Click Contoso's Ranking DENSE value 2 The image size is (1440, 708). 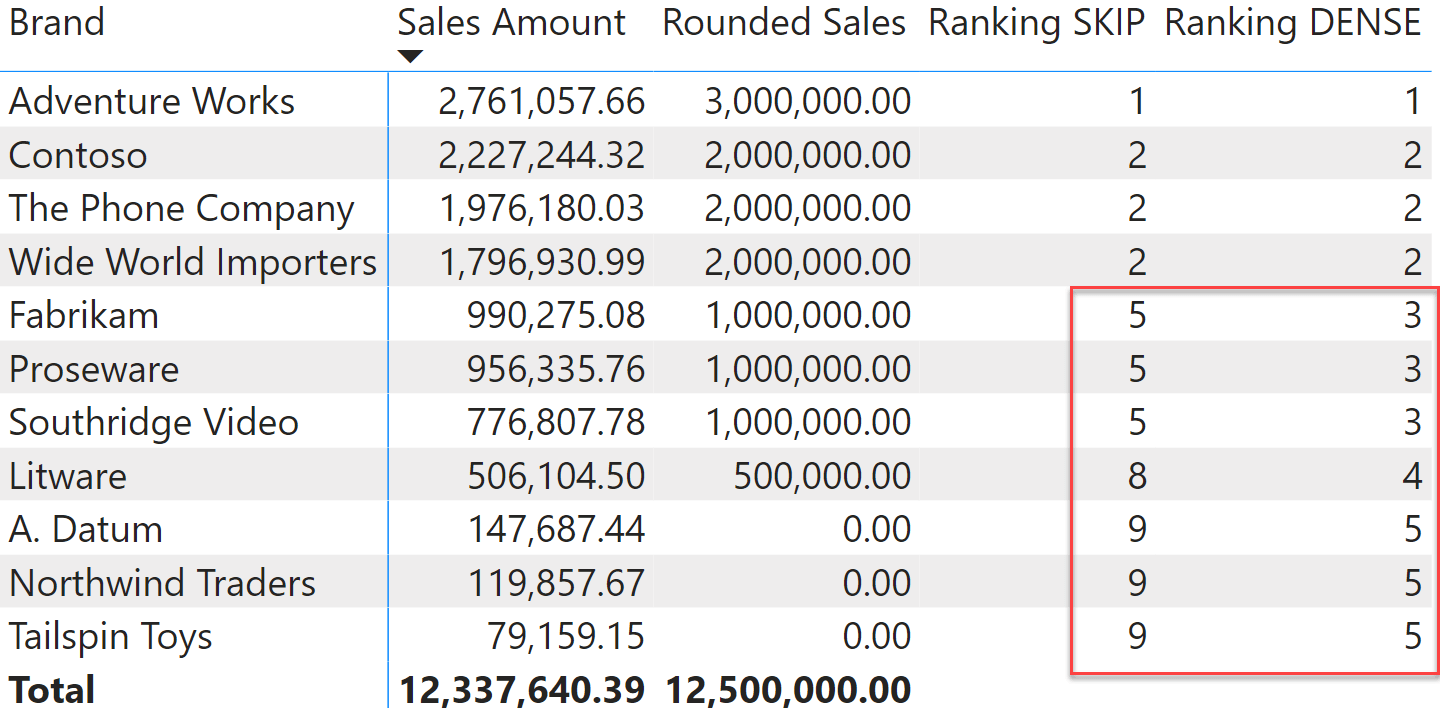point(1412,155)
